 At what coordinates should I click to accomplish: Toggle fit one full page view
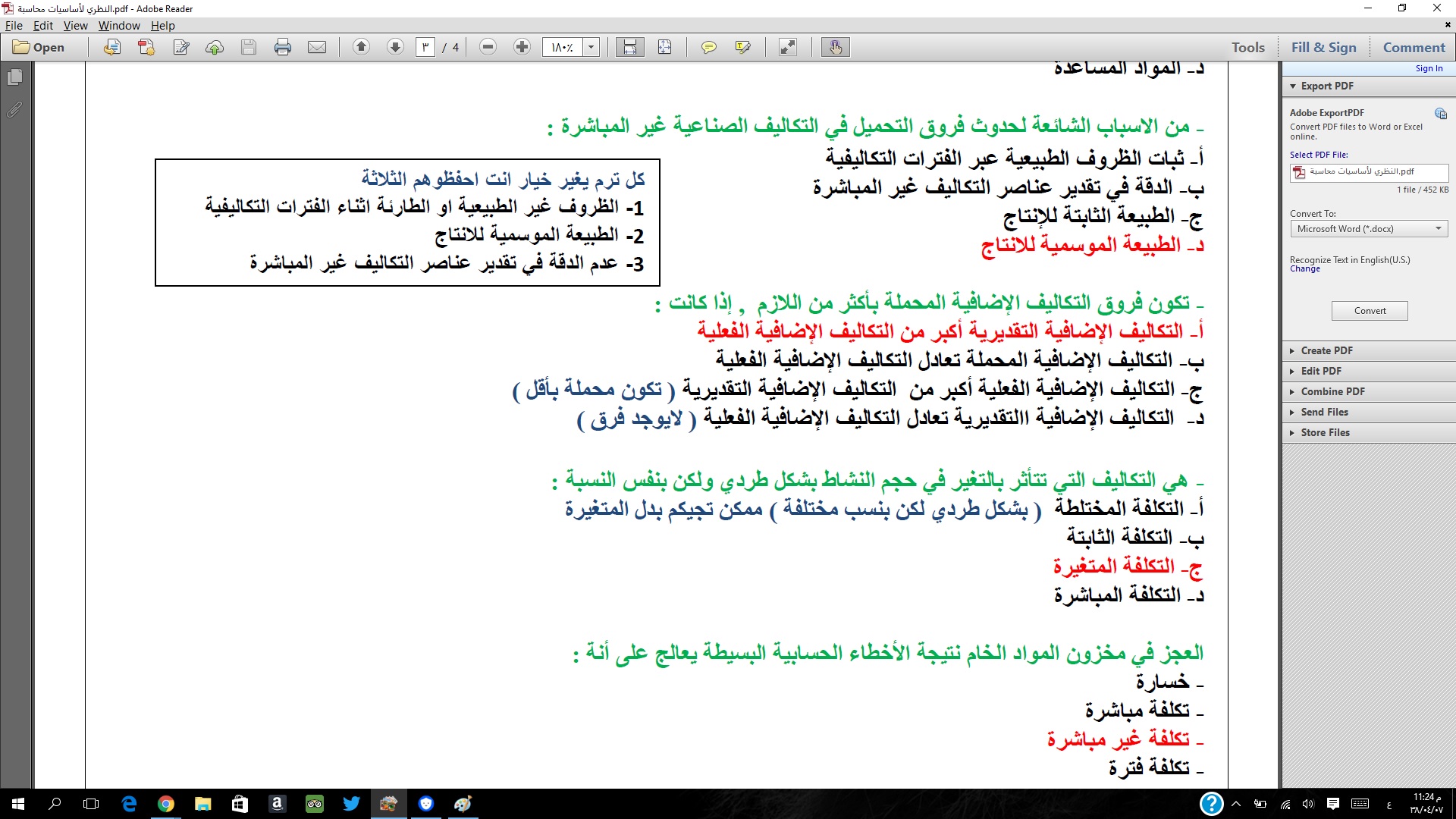point(665,47)
